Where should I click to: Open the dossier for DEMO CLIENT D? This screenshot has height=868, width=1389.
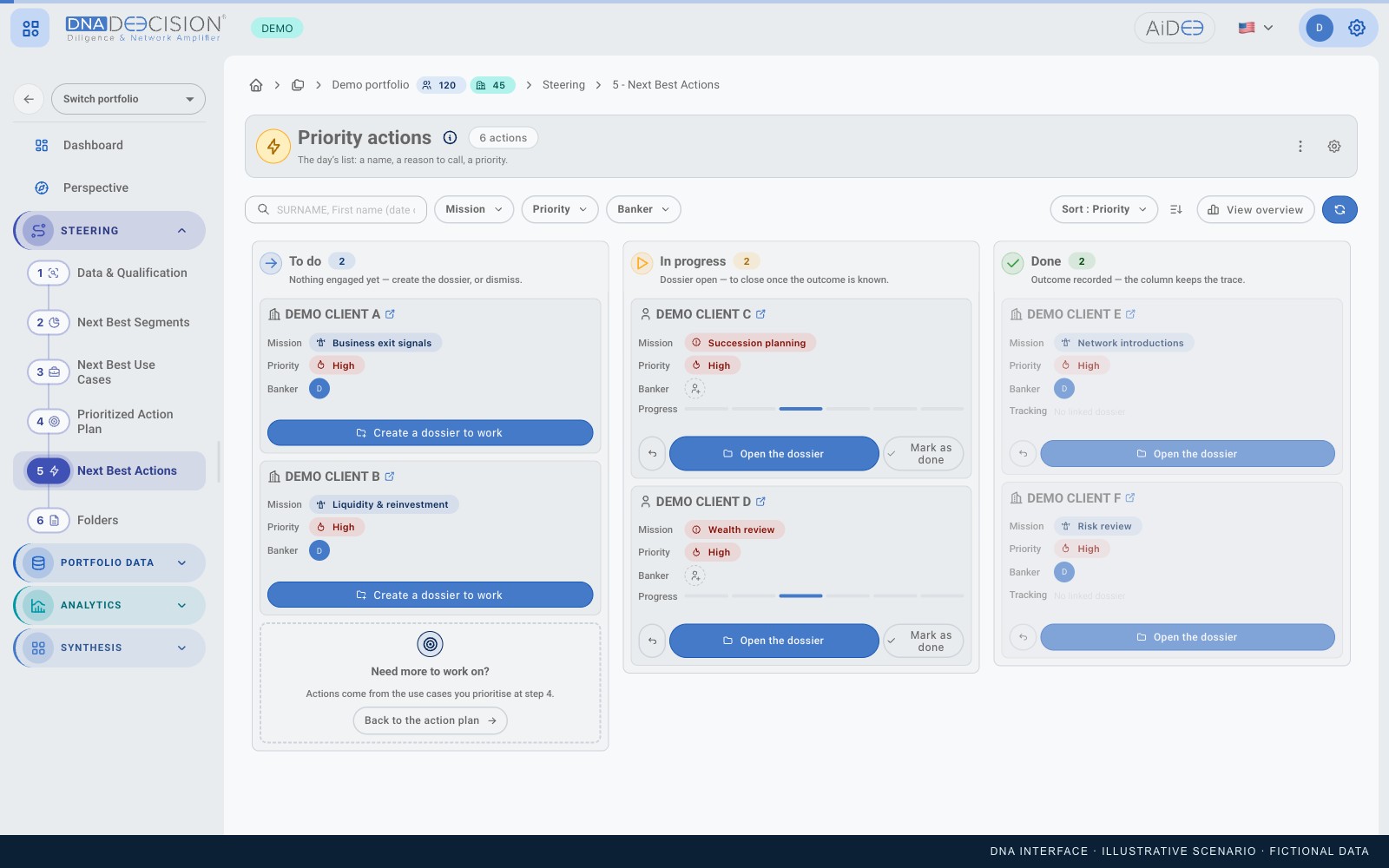point(773,641)
